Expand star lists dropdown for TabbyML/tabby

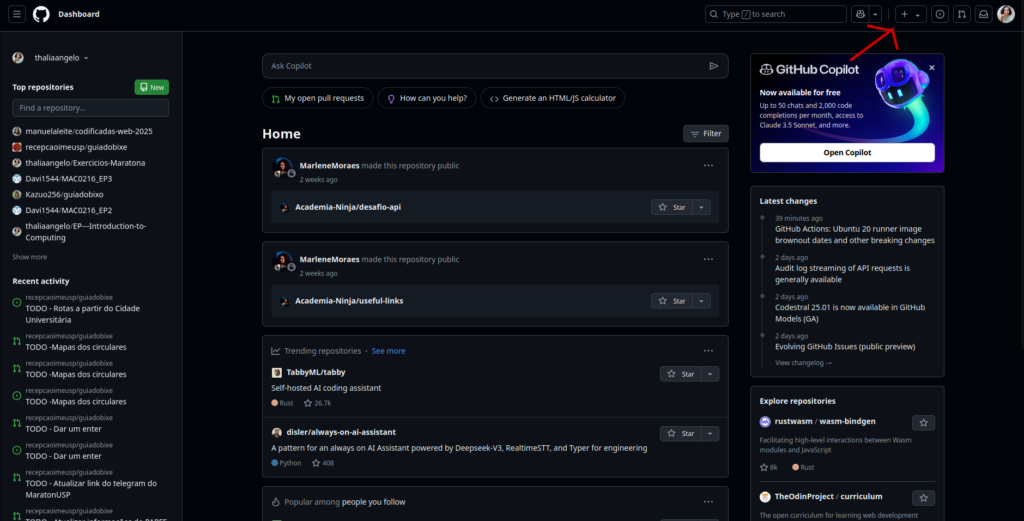pos(710,374)
